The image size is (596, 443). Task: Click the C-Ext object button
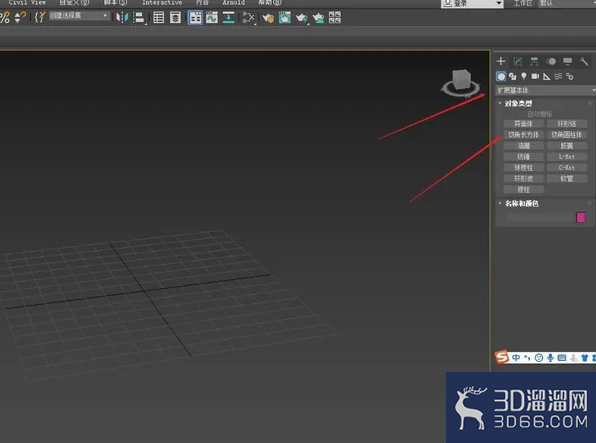point(567,168)
